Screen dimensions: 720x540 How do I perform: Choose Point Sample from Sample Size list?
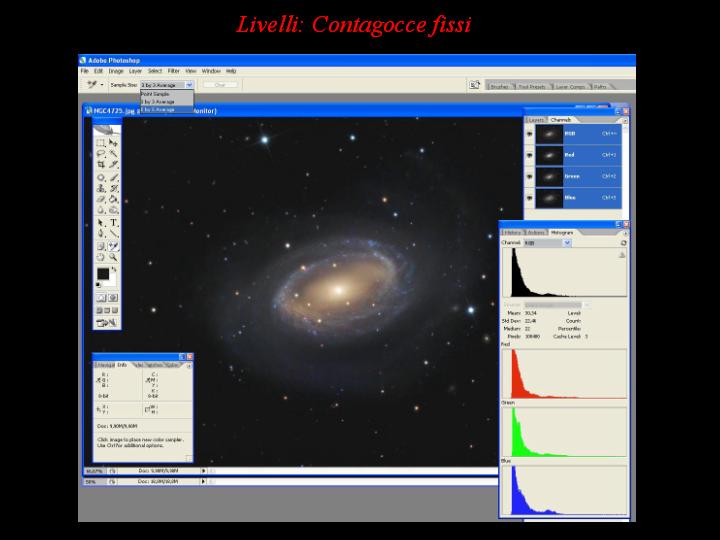167,94
